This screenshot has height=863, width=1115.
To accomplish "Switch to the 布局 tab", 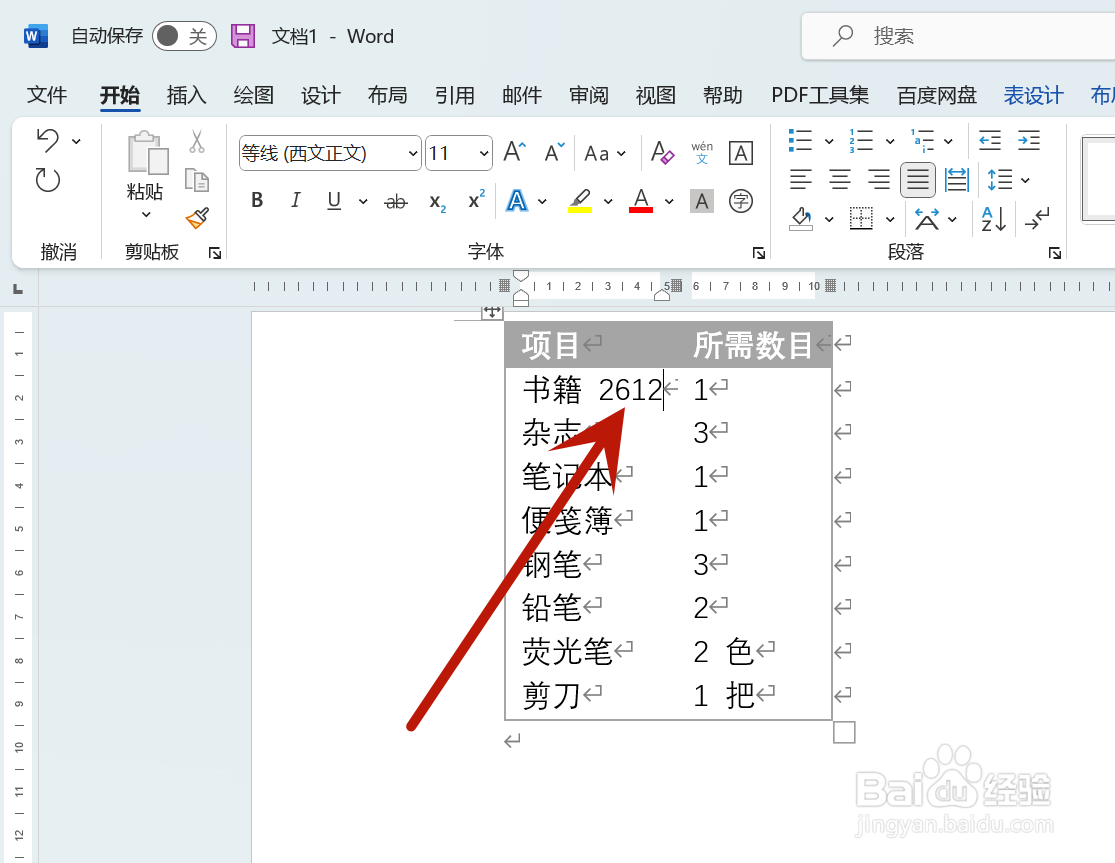I will [x=388, y=95].
